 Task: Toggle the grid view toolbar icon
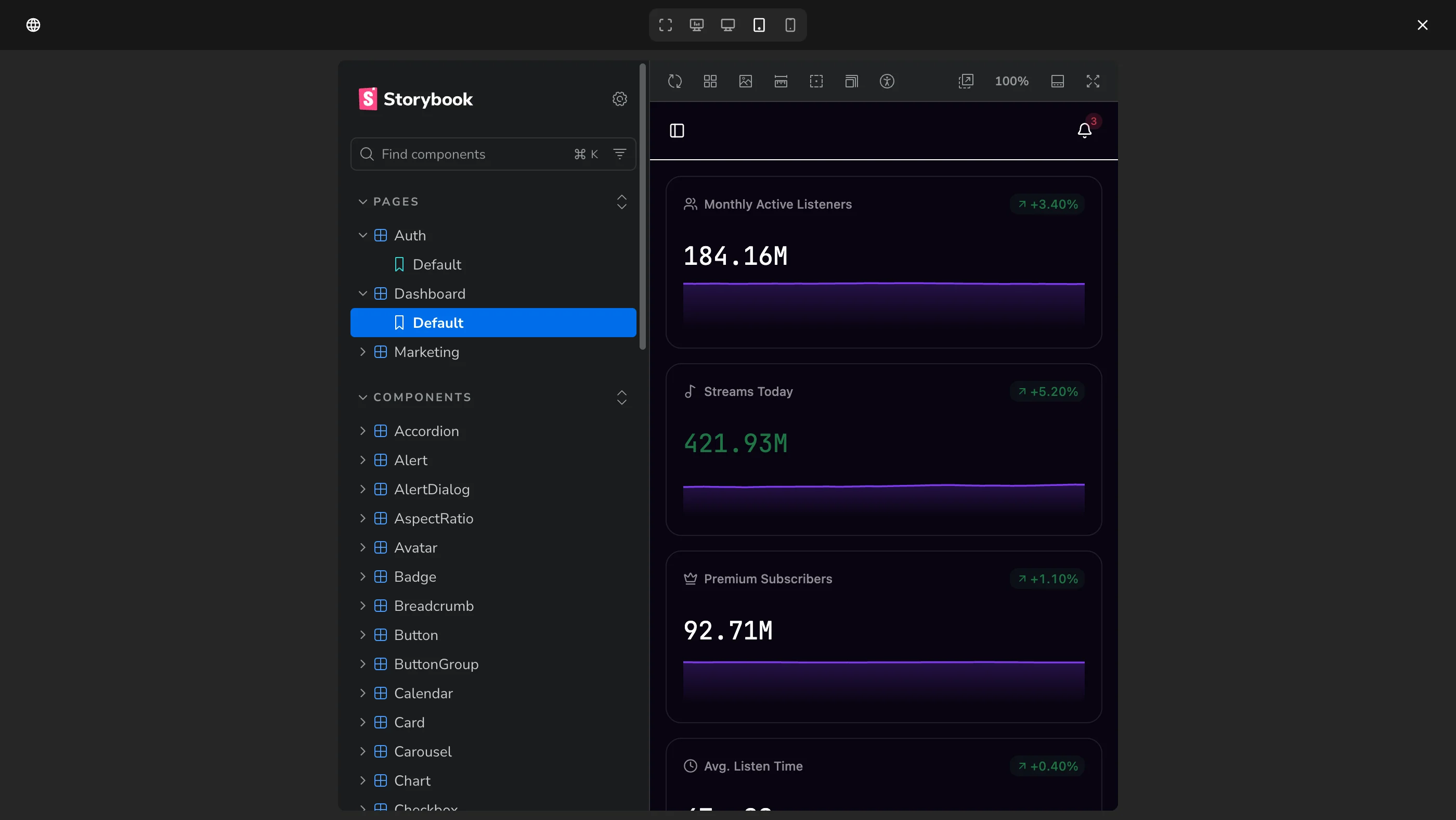pos(710,82)
